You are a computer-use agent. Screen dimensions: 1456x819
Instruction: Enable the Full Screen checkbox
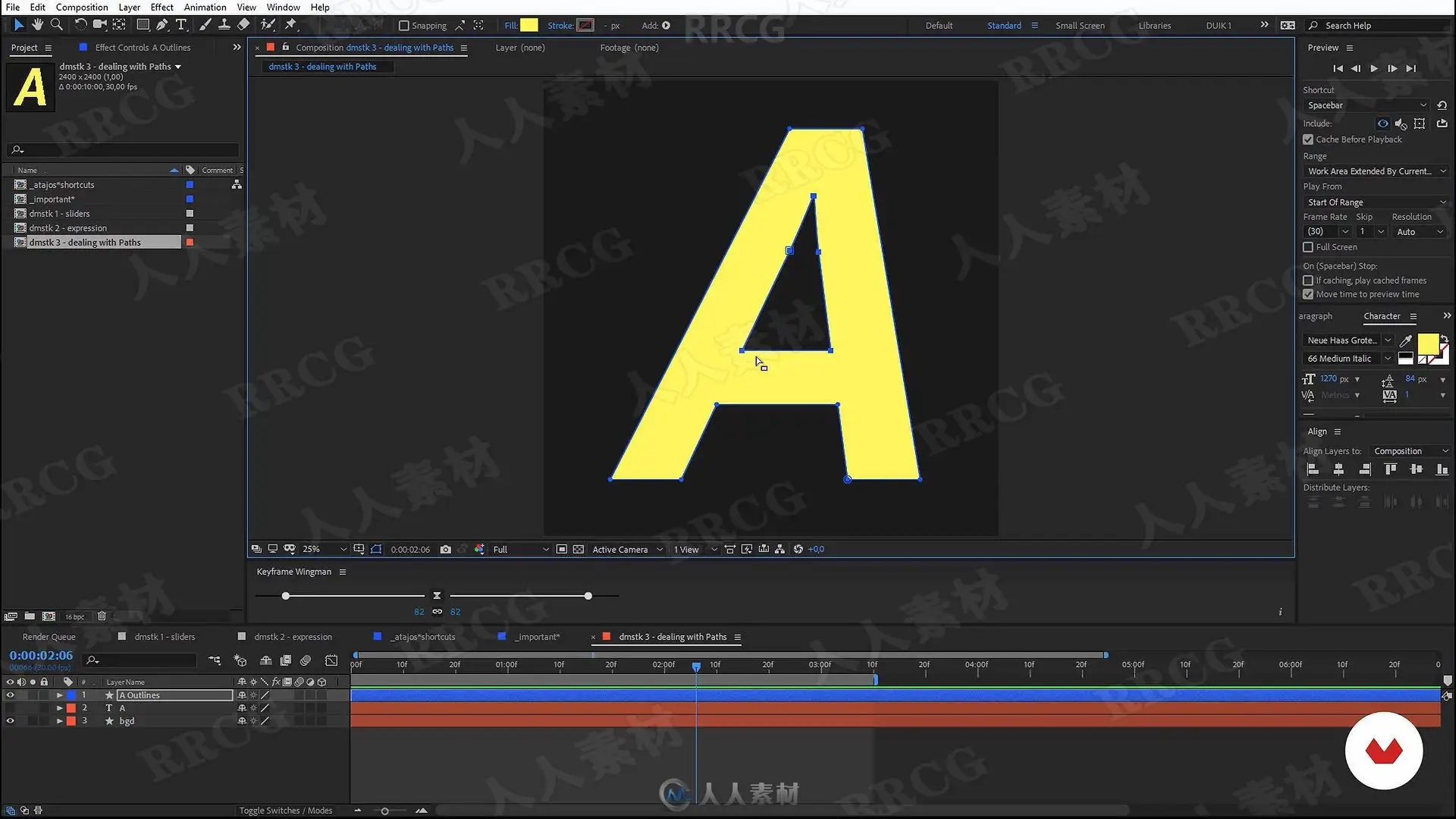(x=1308, y=247)
